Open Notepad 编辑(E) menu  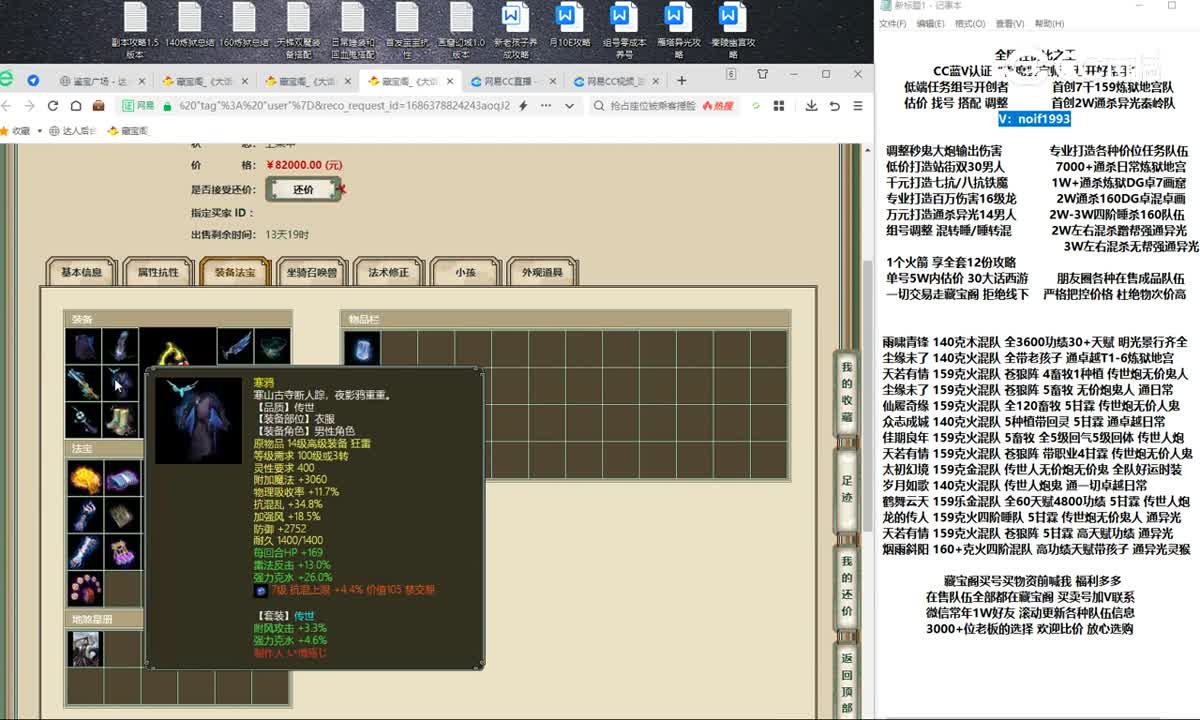coord(930,23)
